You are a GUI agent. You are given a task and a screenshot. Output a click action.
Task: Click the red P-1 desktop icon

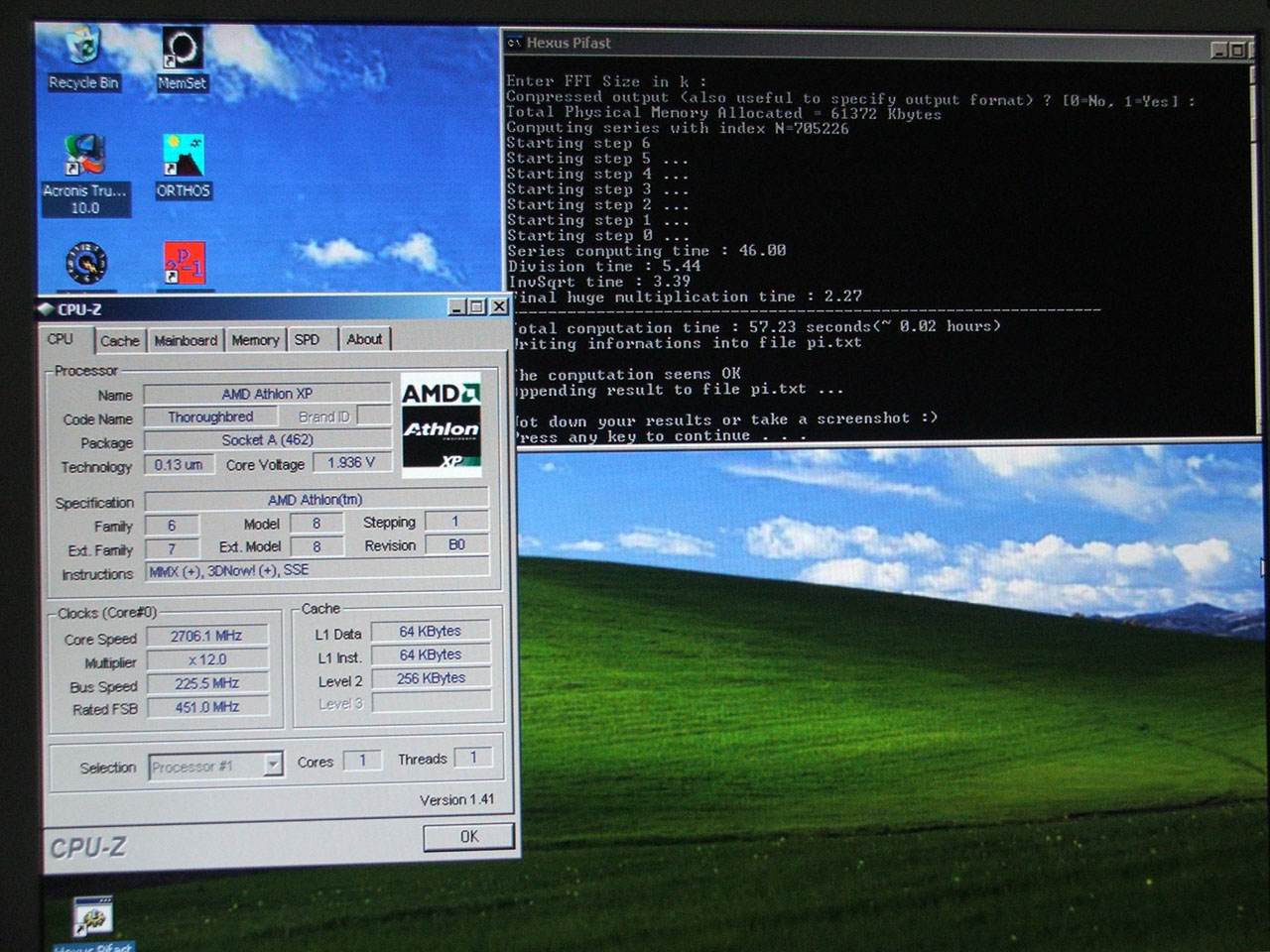point(185,264)
